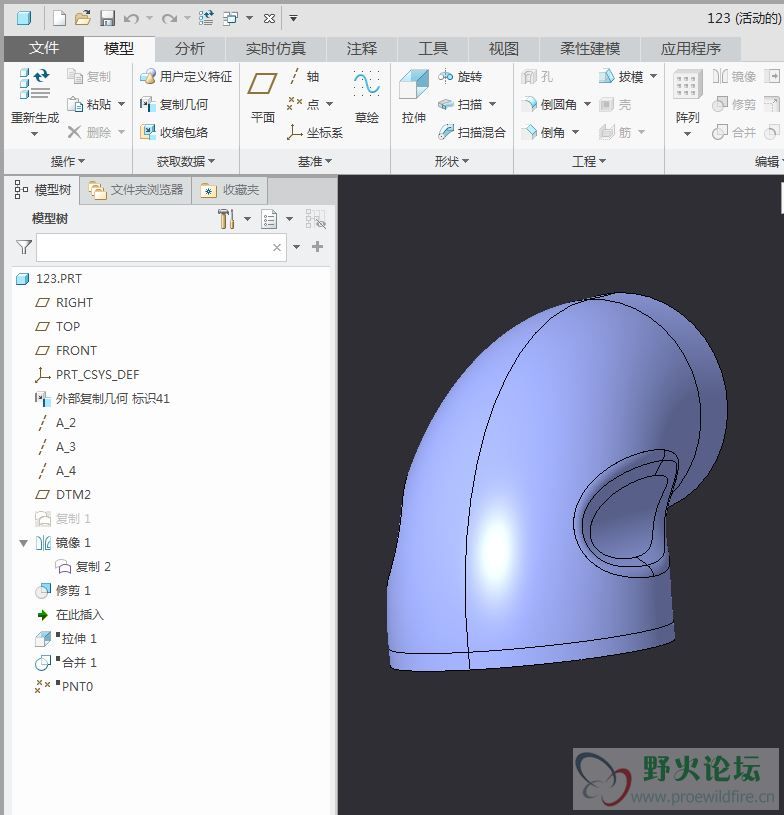Add a tree filter with plus button

pos(317,247)
